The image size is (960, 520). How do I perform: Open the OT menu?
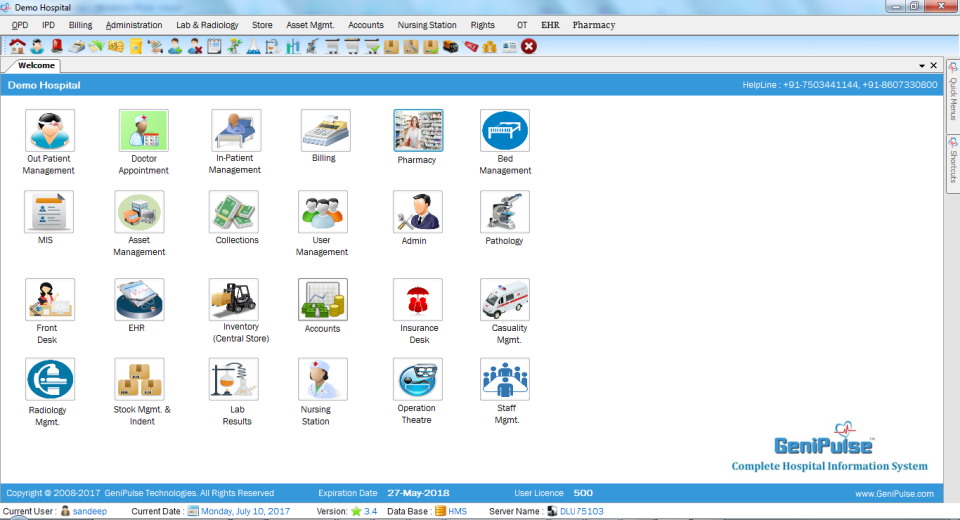pos(522,25)
